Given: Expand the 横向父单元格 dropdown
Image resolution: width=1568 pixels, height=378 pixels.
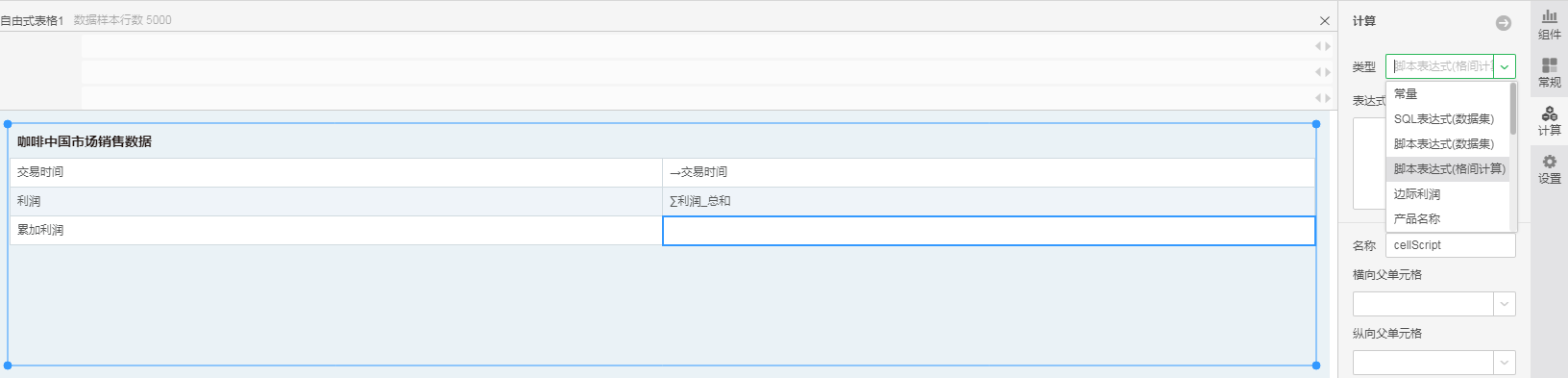Looking at the screenshot, I should [1505, 304].
